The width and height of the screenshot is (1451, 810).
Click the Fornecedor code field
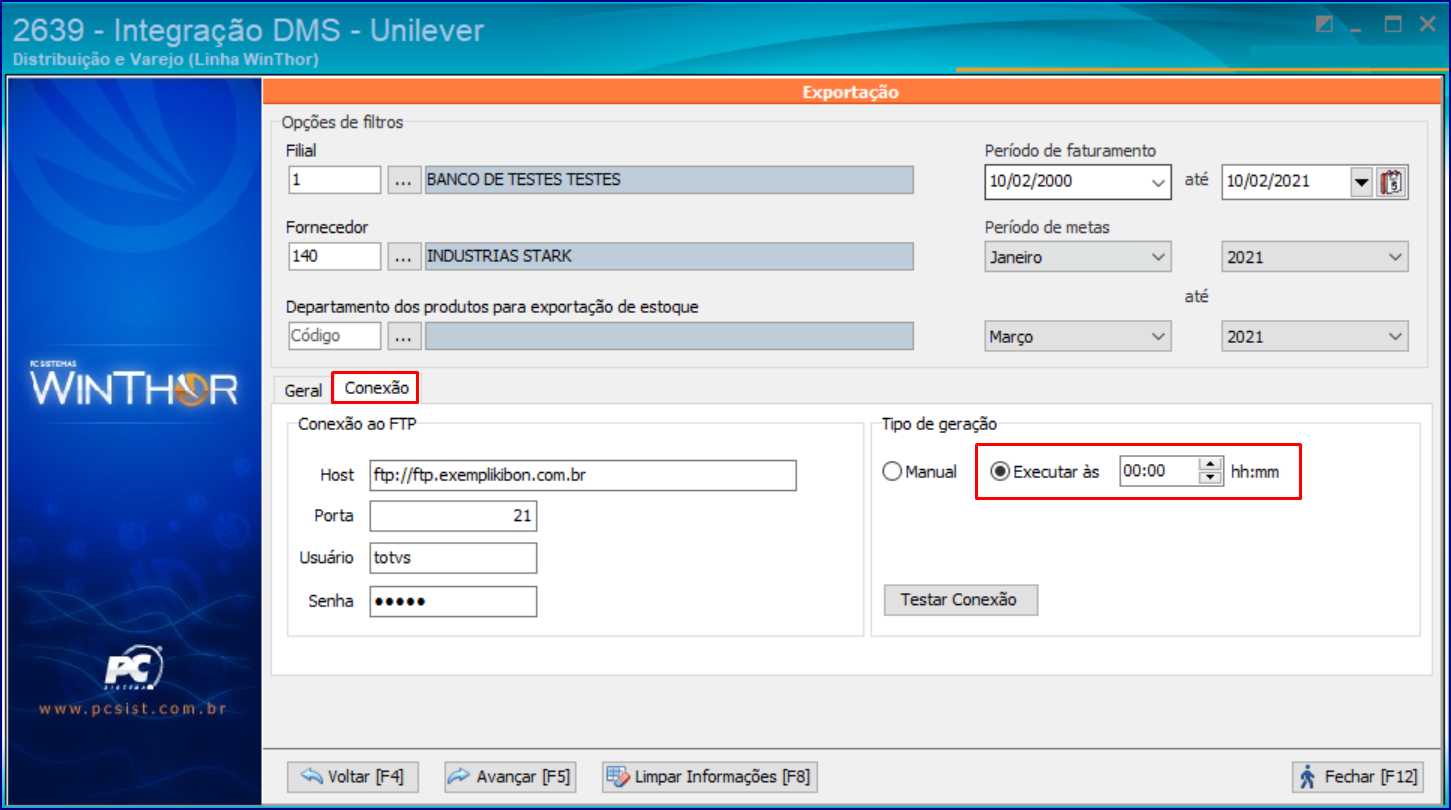[334, 257]
